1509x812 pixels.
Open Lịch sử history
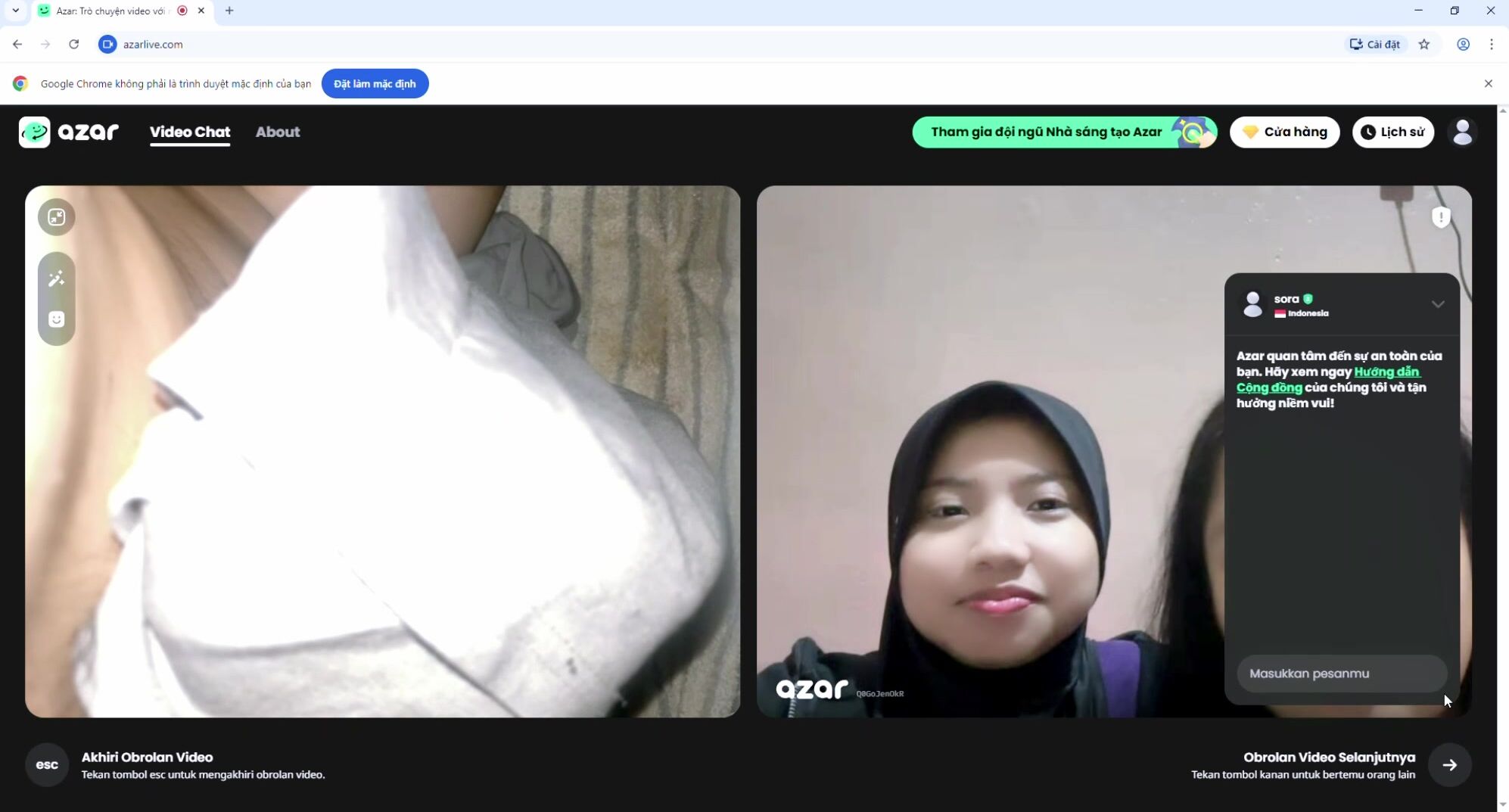click(1392, 132)
